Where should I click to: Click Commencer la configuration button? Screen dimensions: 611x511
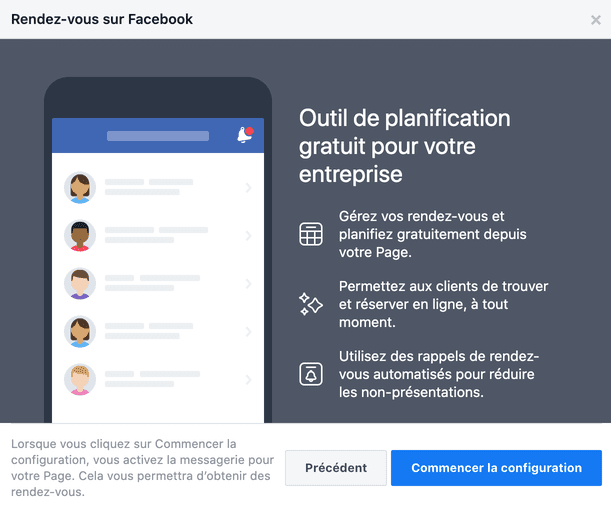click(x=496, y=468)
